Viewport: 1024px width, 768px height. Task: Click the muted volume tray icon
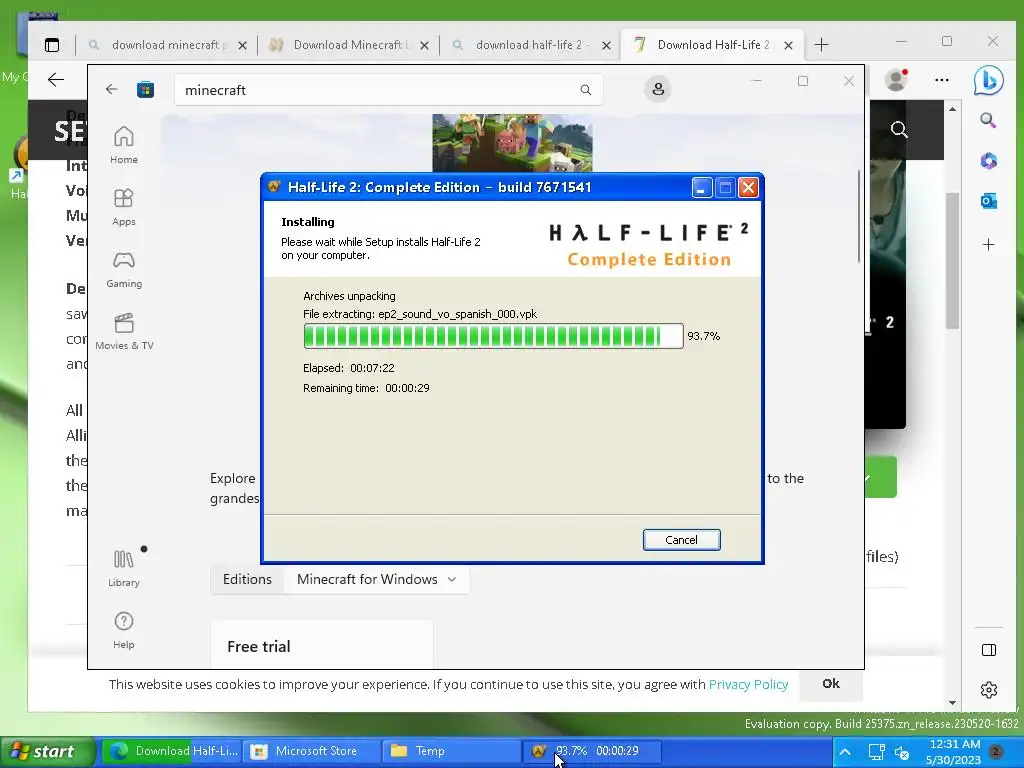903,753
